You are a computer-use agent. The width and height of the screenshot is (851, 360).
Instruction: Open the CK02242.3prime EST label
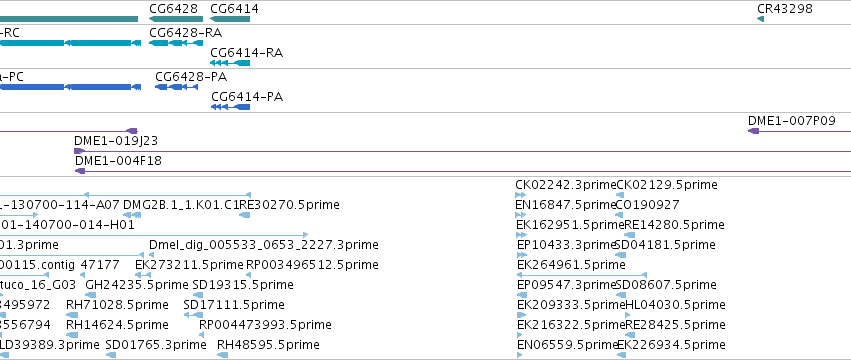566,185
